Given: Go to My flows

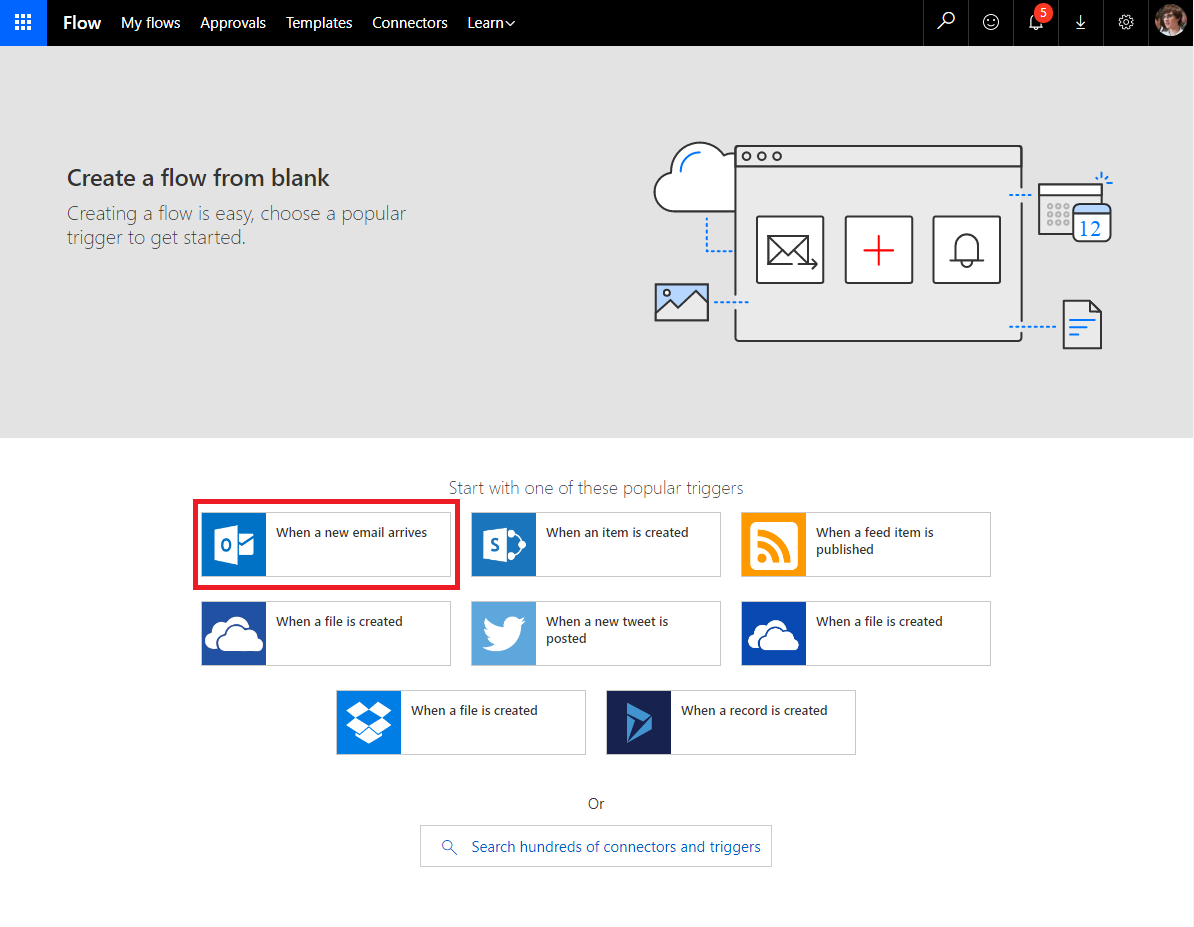Looking at the screenshot, I should (151, 23).
